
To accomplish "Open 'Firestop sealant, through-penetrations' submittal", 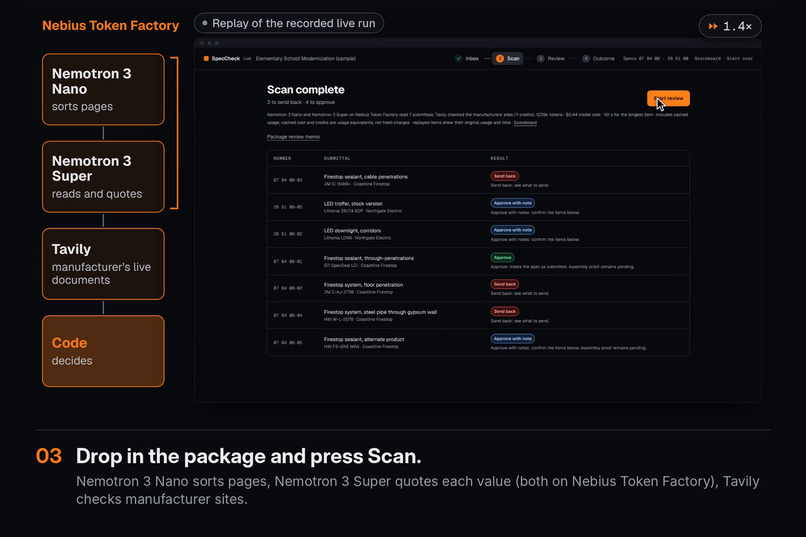I will coord(369,258).
